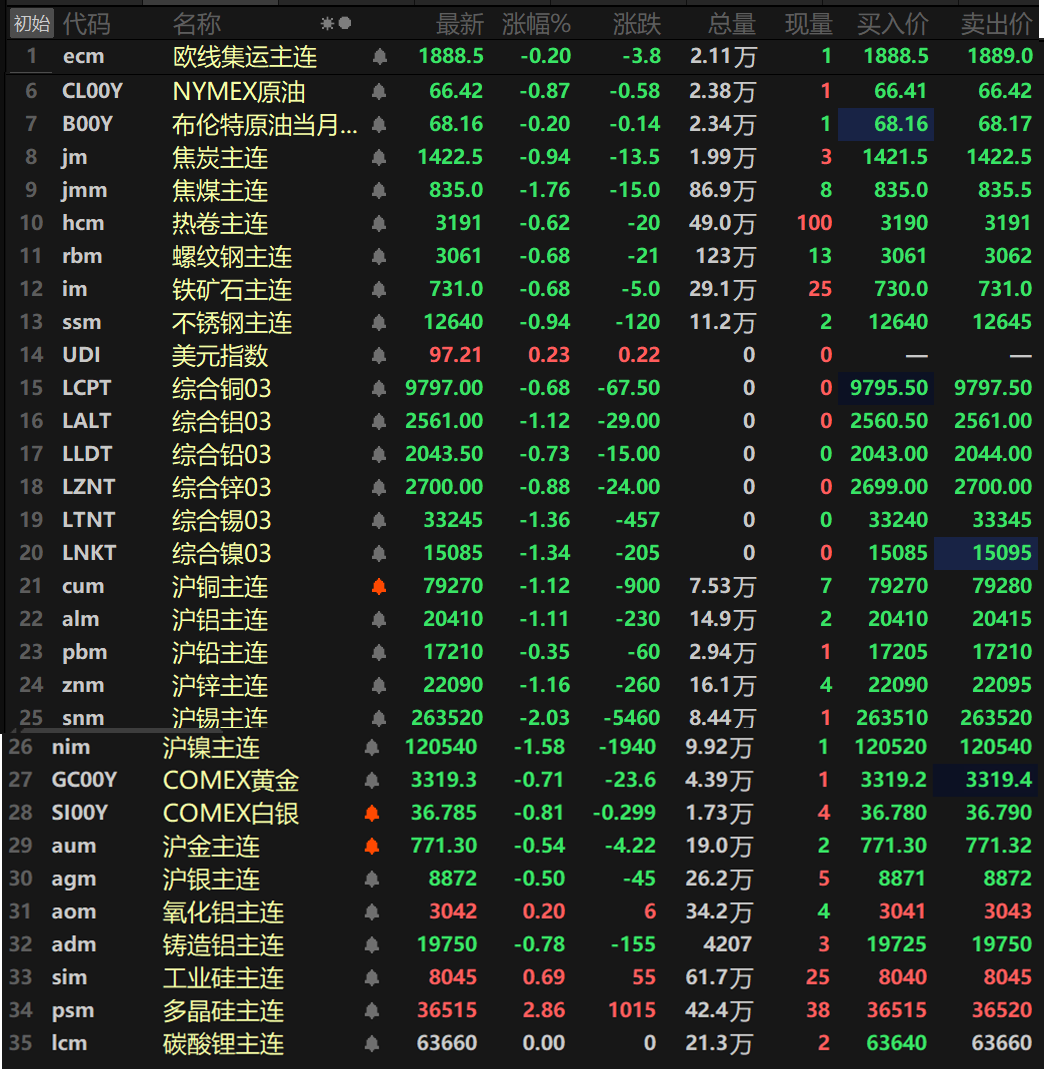Screen dimensions: 1044x1069
Task: Sort by the 涨幅% column header
Action: point(536,23)
